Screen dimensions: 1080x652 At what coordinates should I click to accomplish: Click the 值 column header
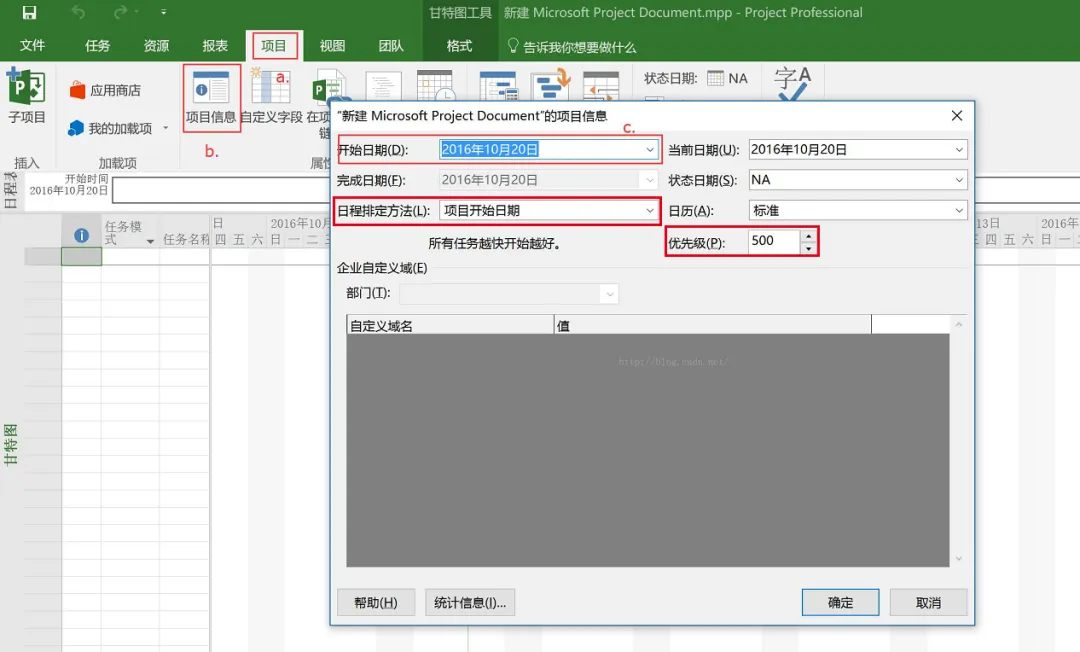pos(712,325)
